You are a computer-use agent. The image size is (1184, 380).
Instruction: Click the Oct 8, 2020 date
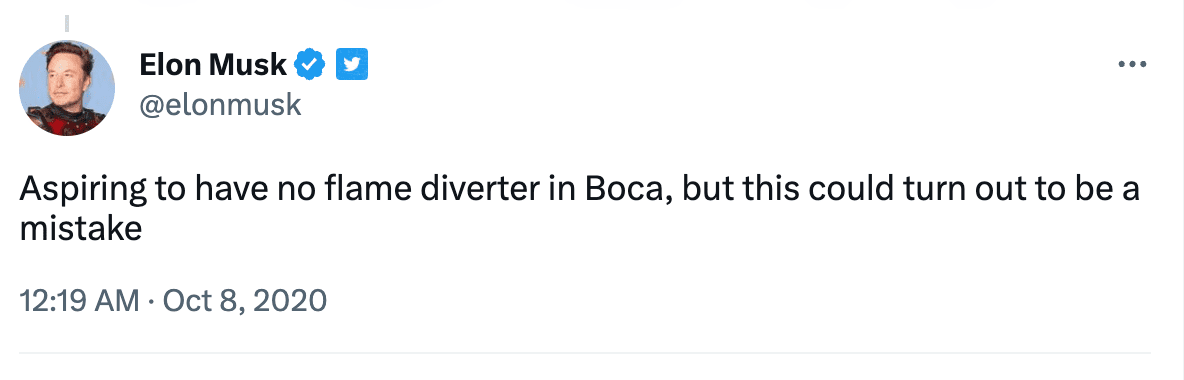click(x=245, y=301)
